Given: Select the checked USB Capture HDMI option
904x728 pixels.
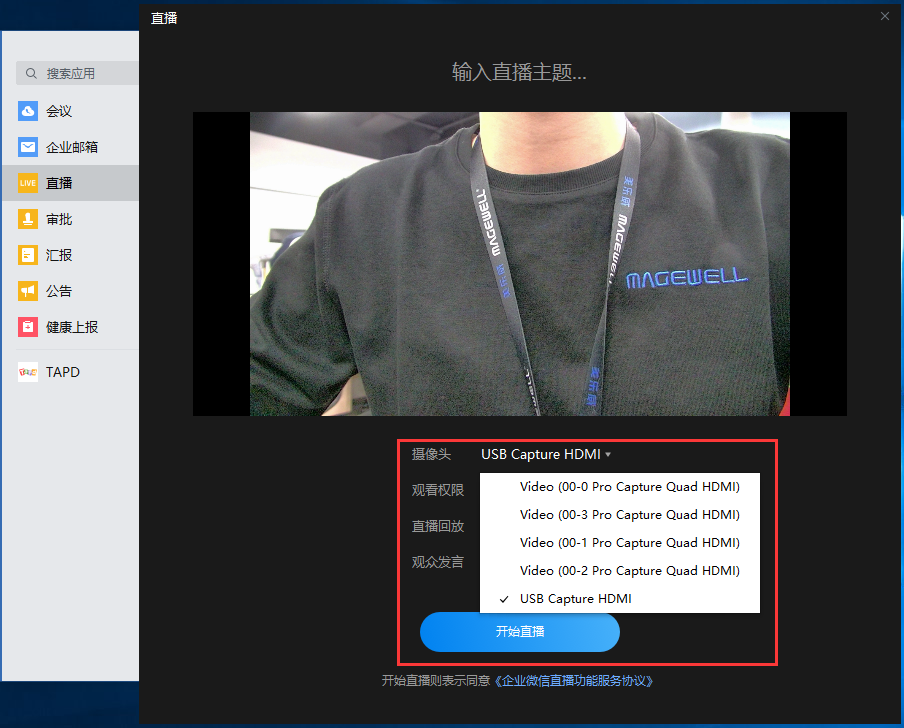Looking at the screenshot, I should point(620,599).
